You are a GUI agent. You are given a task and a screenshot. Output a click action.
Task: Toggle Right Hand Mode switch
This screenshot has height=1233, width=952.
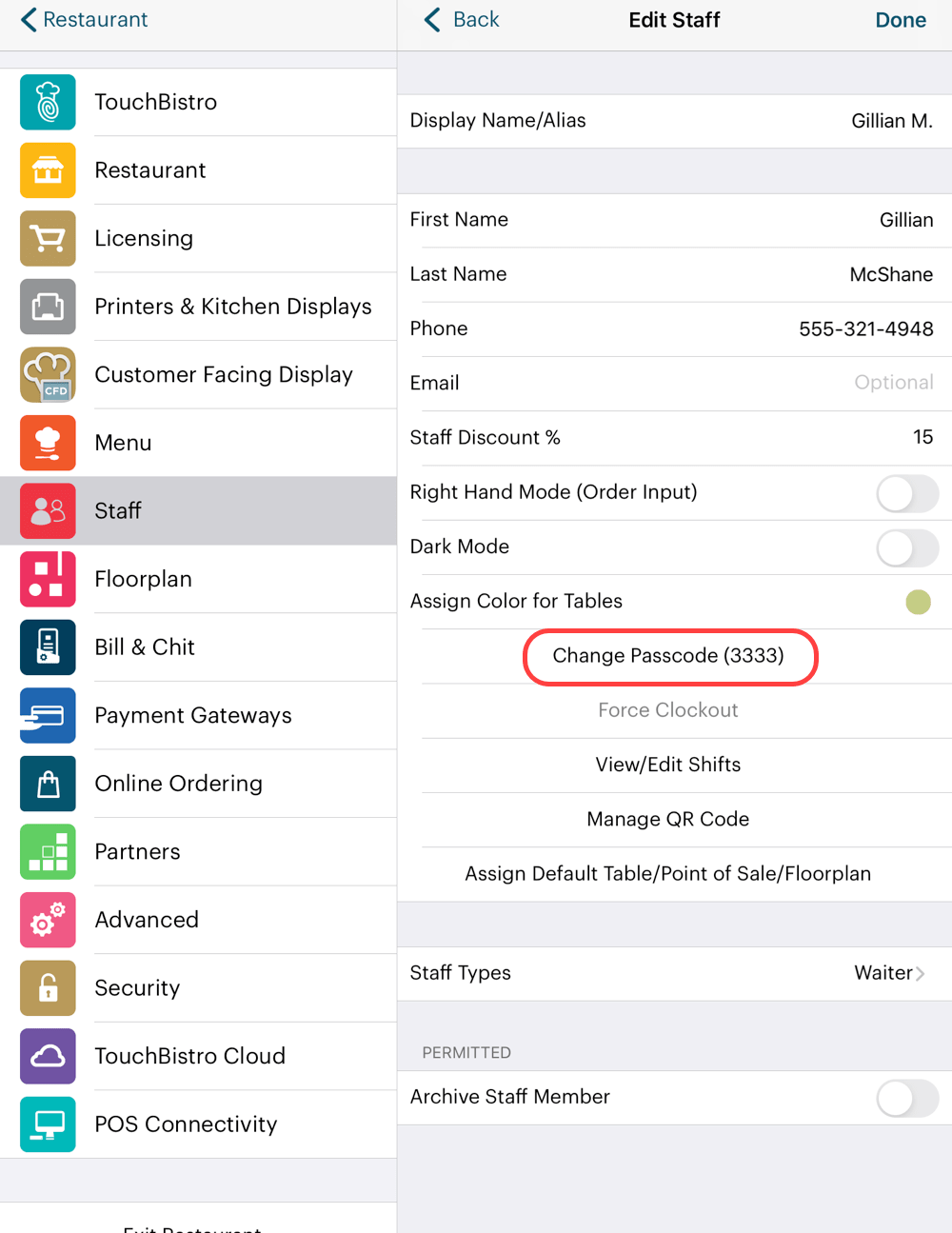click(907, 493)
